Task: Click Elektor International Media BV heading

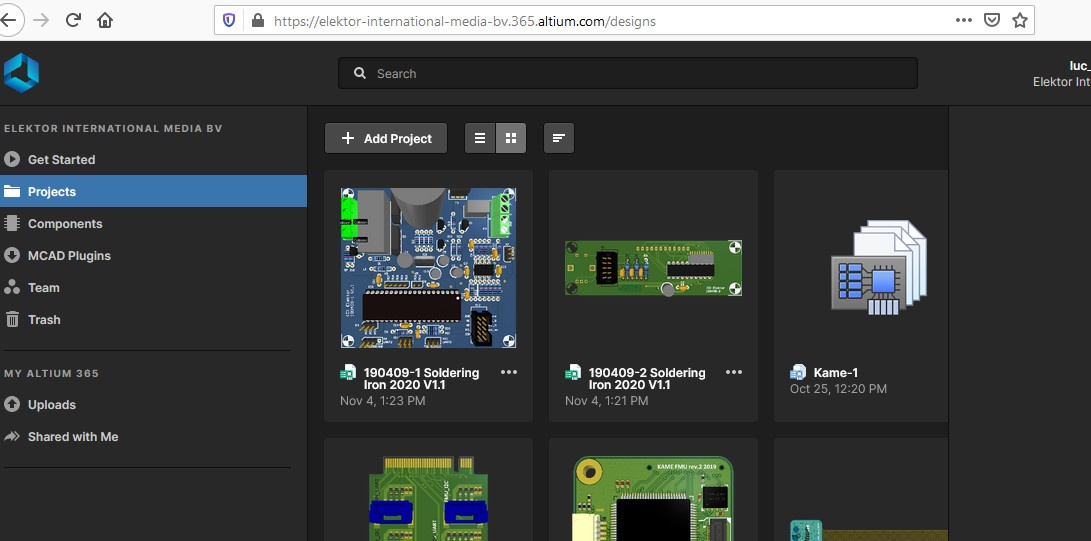Action: tap(113, 129)
